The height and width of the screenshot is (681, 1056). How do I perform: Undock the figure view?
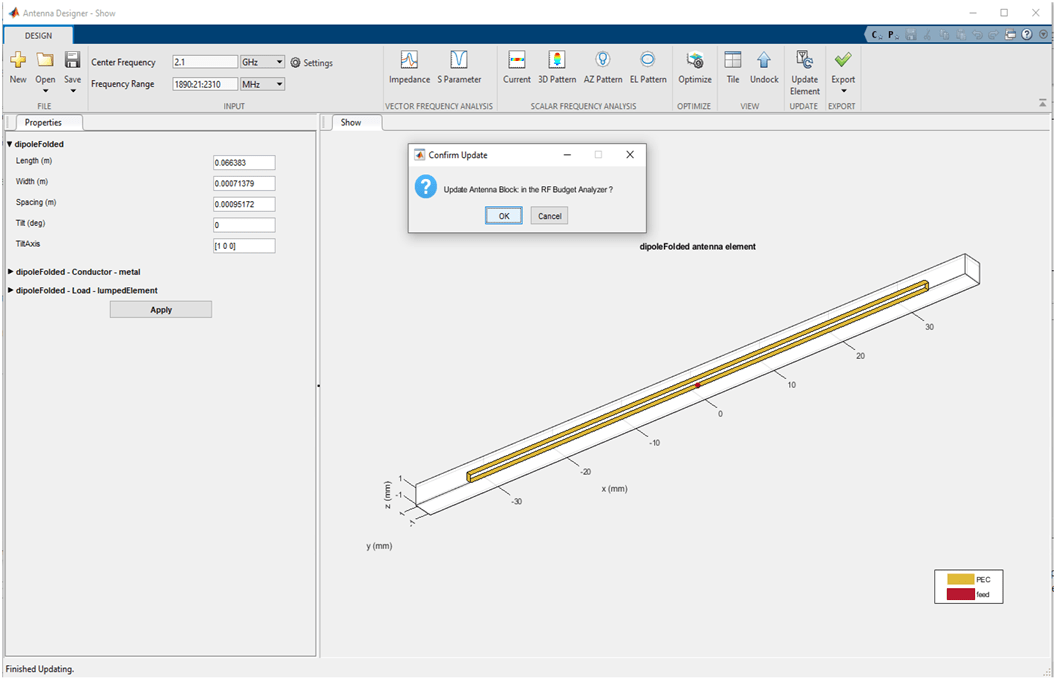pyautogui.click(x=764, y=67)
